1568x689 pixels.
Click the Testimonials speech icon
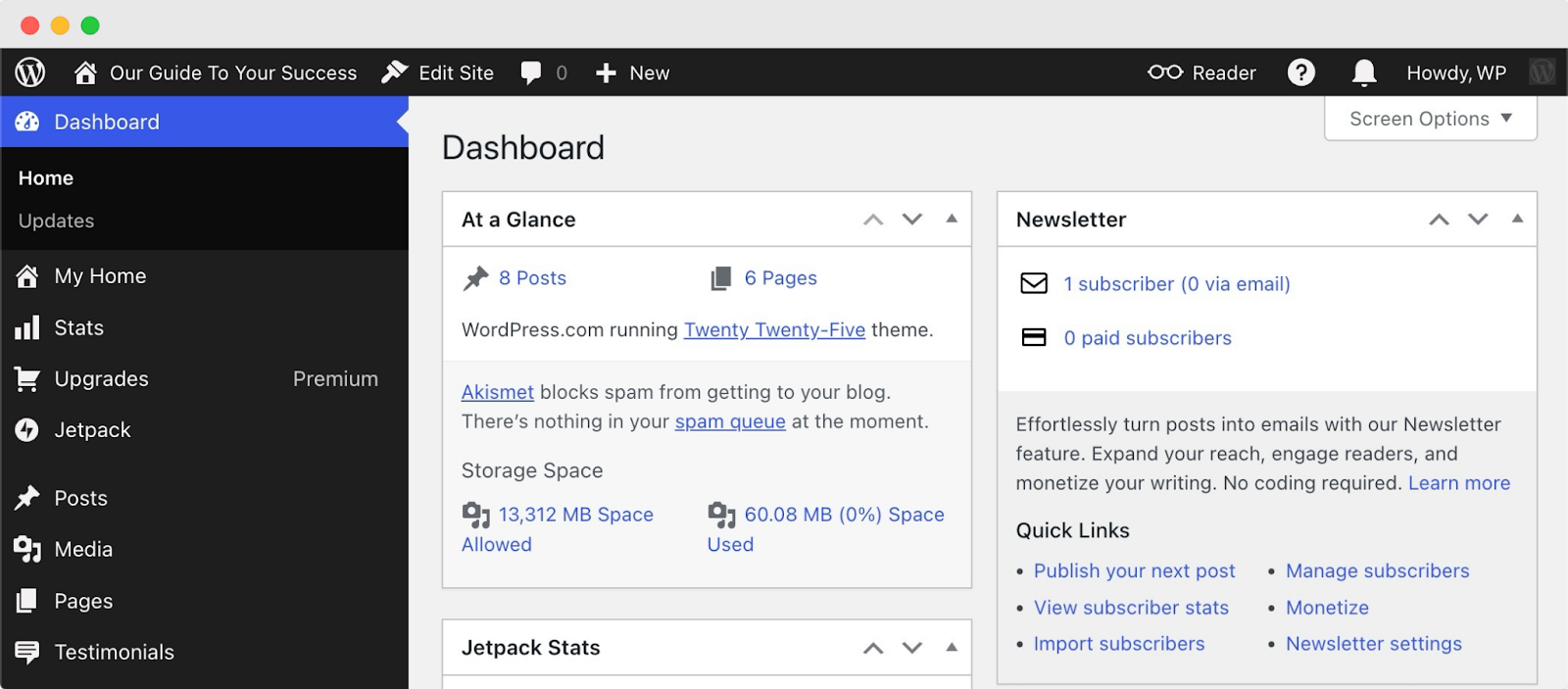tap(27, 652)
